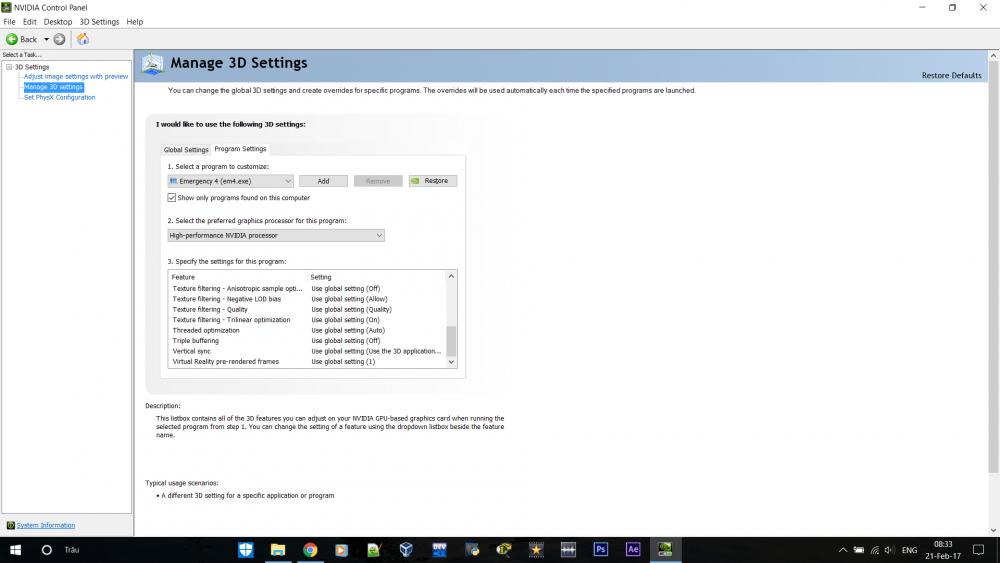The image size is (1000, 563).
Task: Show hidden system tray icons
Action: [842, 550]
